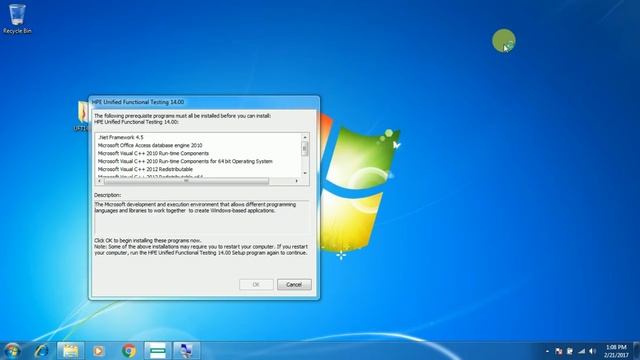Click the Description text box
Viewport: 640px width, 360px height.
(x=202, y=218)
